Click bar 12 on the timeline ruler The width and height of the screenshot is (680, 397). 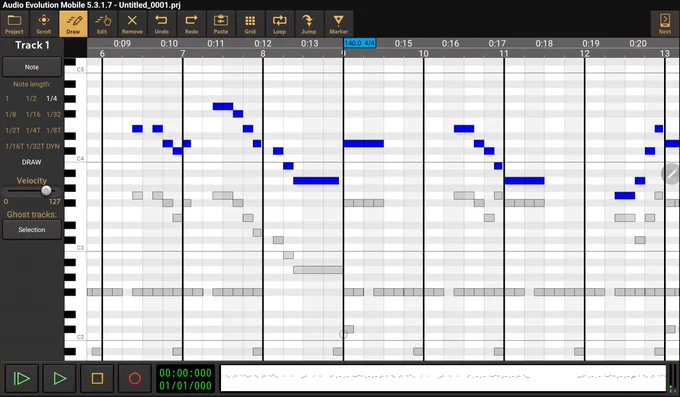[585, 54]
